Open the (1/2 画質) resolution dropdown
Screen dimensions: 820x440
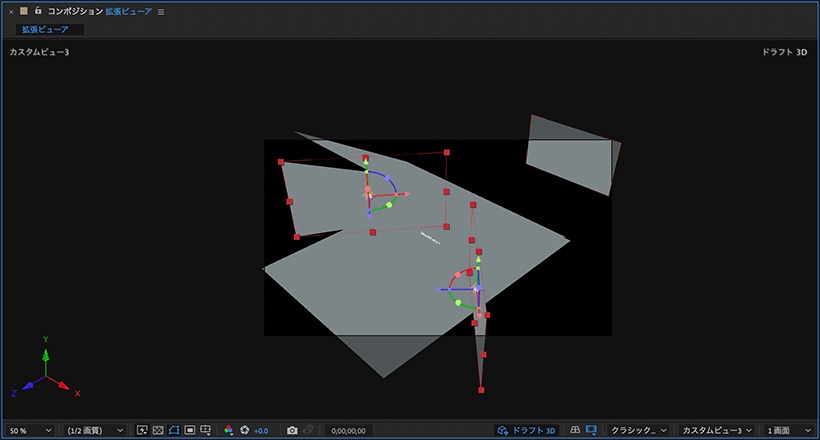pyautogui.click(x=95, y=431)
